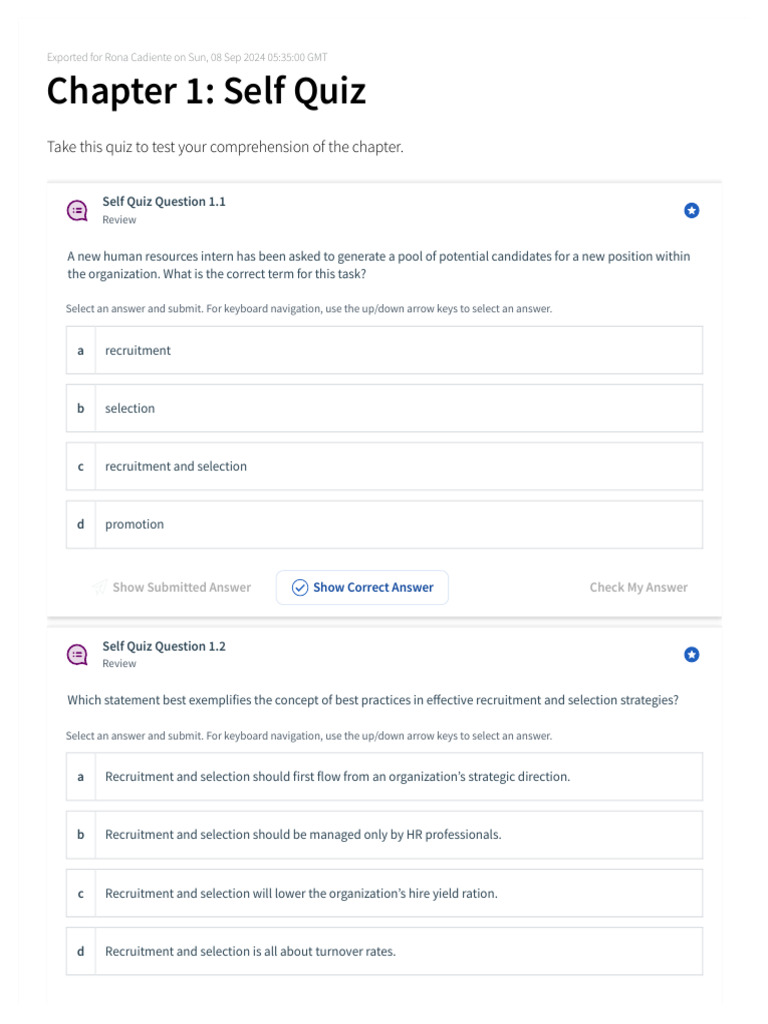Choose answer c "recruitment and selection"

[384, 467]
